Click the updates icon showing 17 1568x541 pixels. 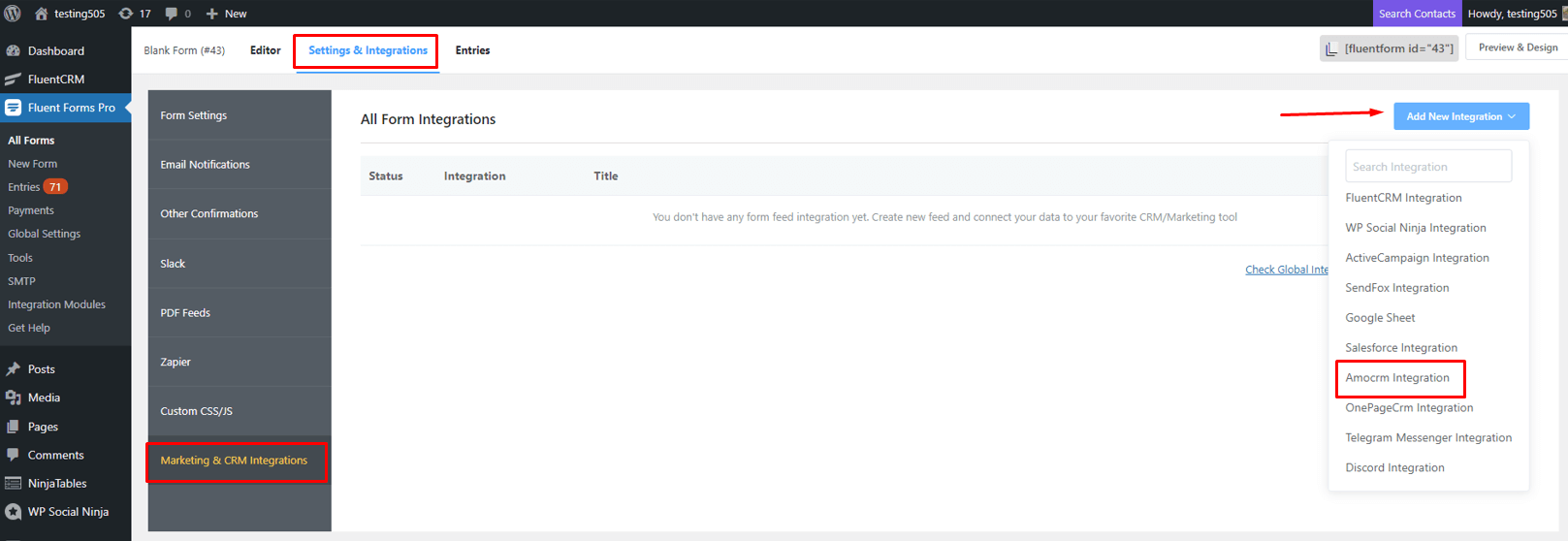click(x=126, y=14)
